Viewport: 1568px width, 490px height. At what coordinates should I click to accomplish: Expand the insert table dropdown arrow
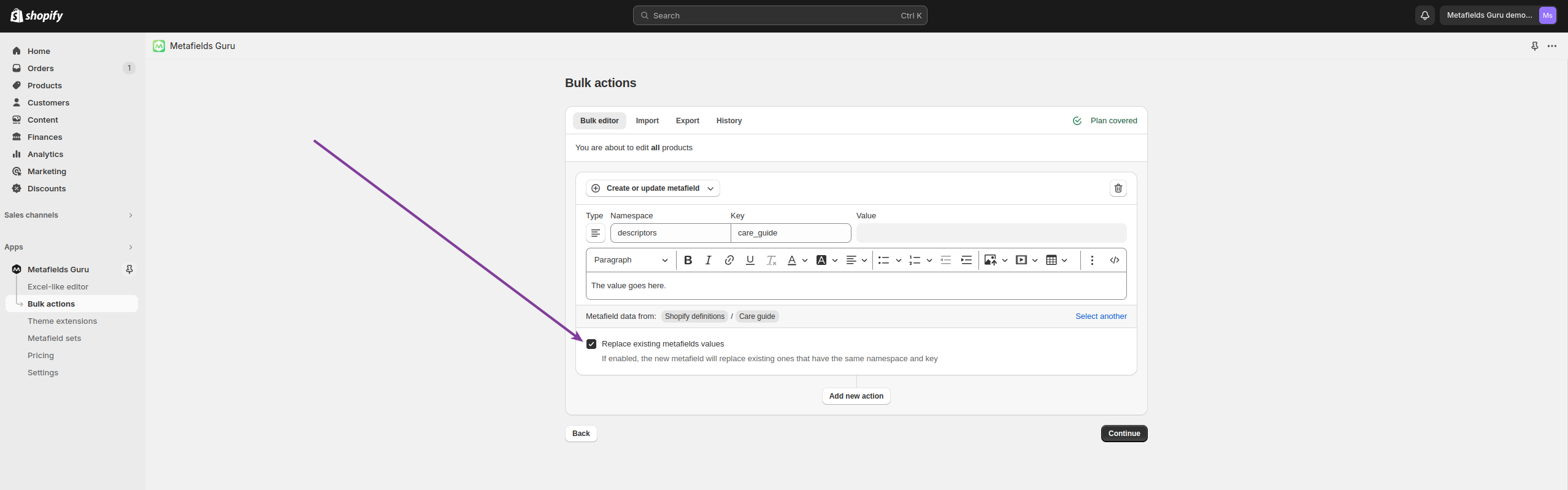pyautogui.click(x=1064, y=260)
